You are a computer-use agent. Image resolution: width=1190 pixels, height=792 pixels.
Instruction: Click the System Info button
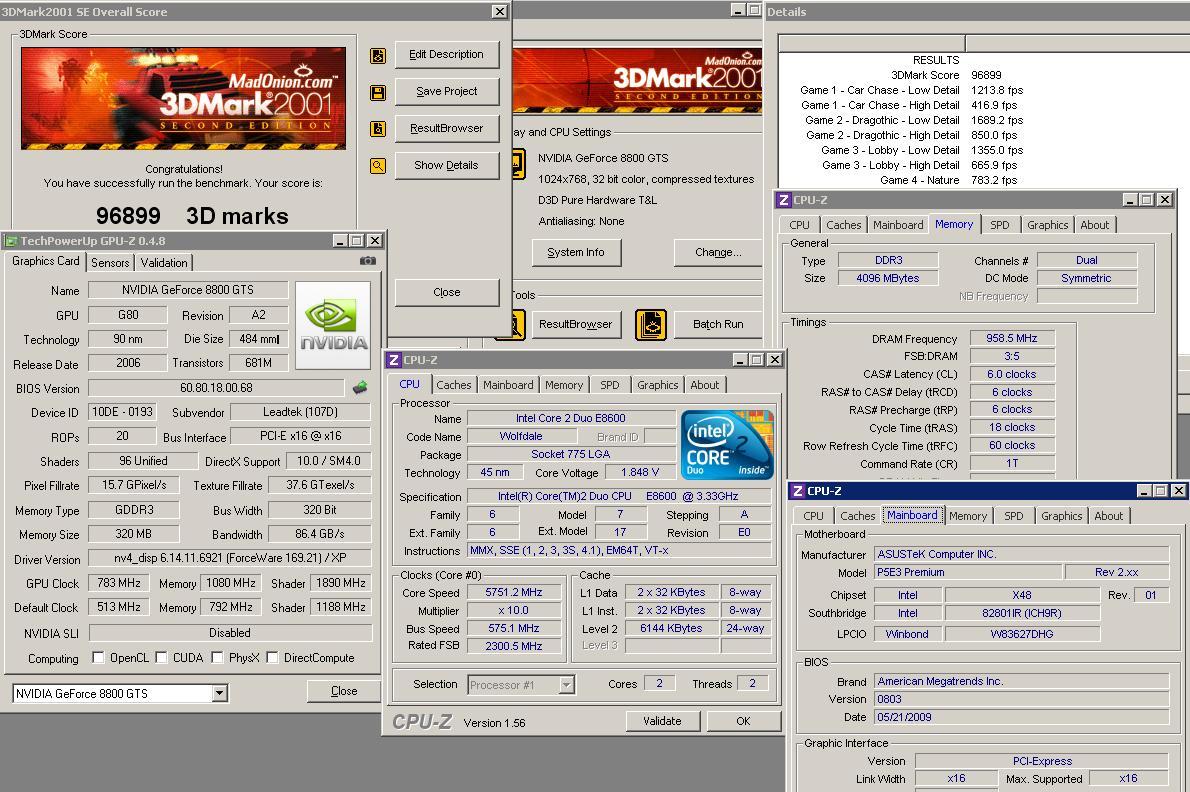click(575, 253)
